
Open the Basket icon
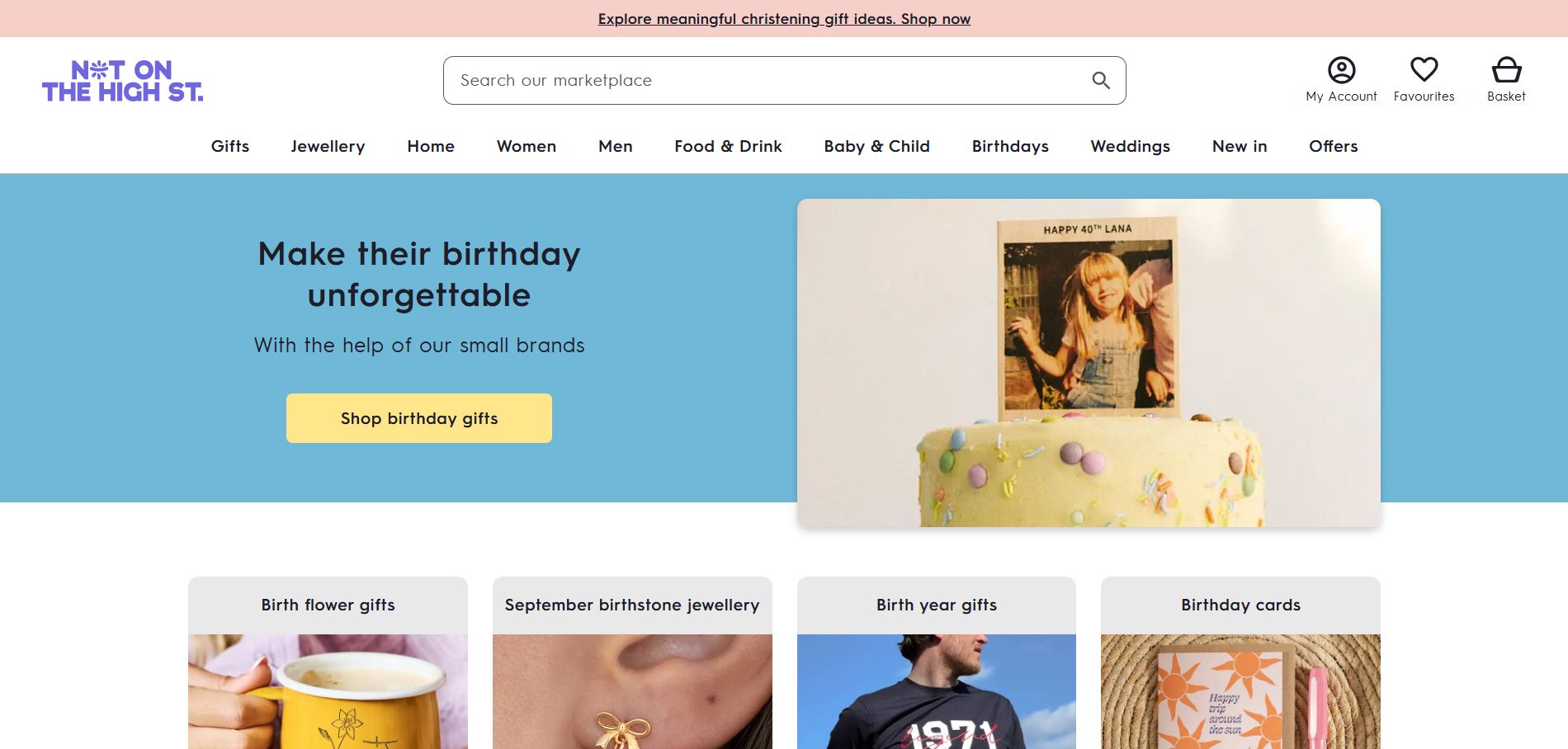(1506, 70)
